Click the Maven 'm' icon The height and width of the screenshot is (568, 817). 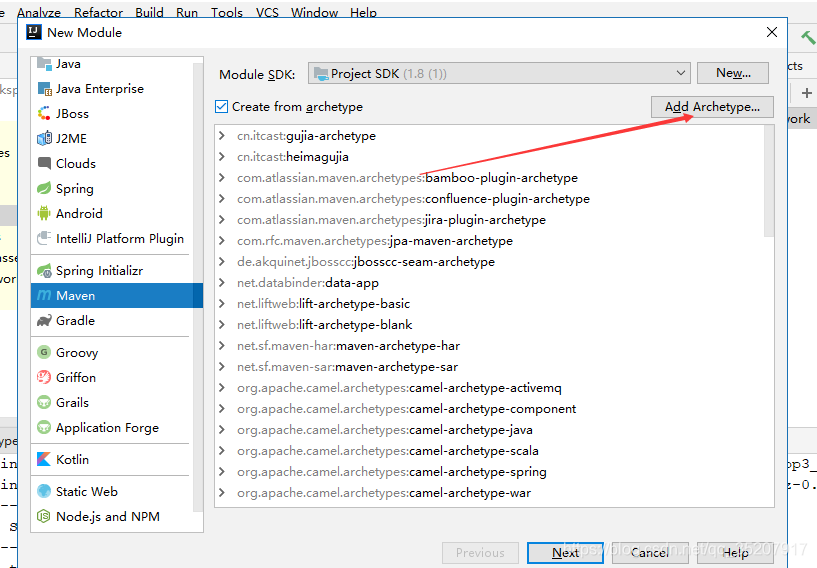[44, 295]
